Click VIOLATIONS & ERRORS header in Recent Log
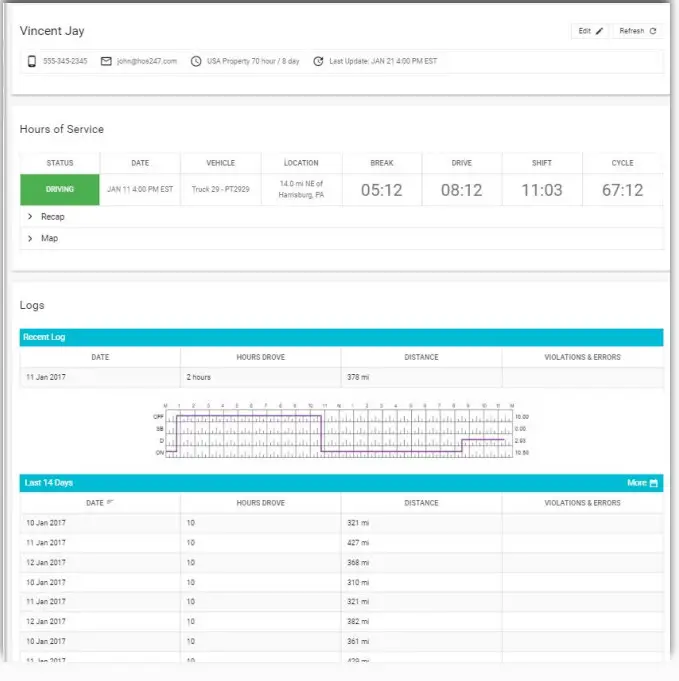This screenshot has width=679, height=681. click(582, 357)
